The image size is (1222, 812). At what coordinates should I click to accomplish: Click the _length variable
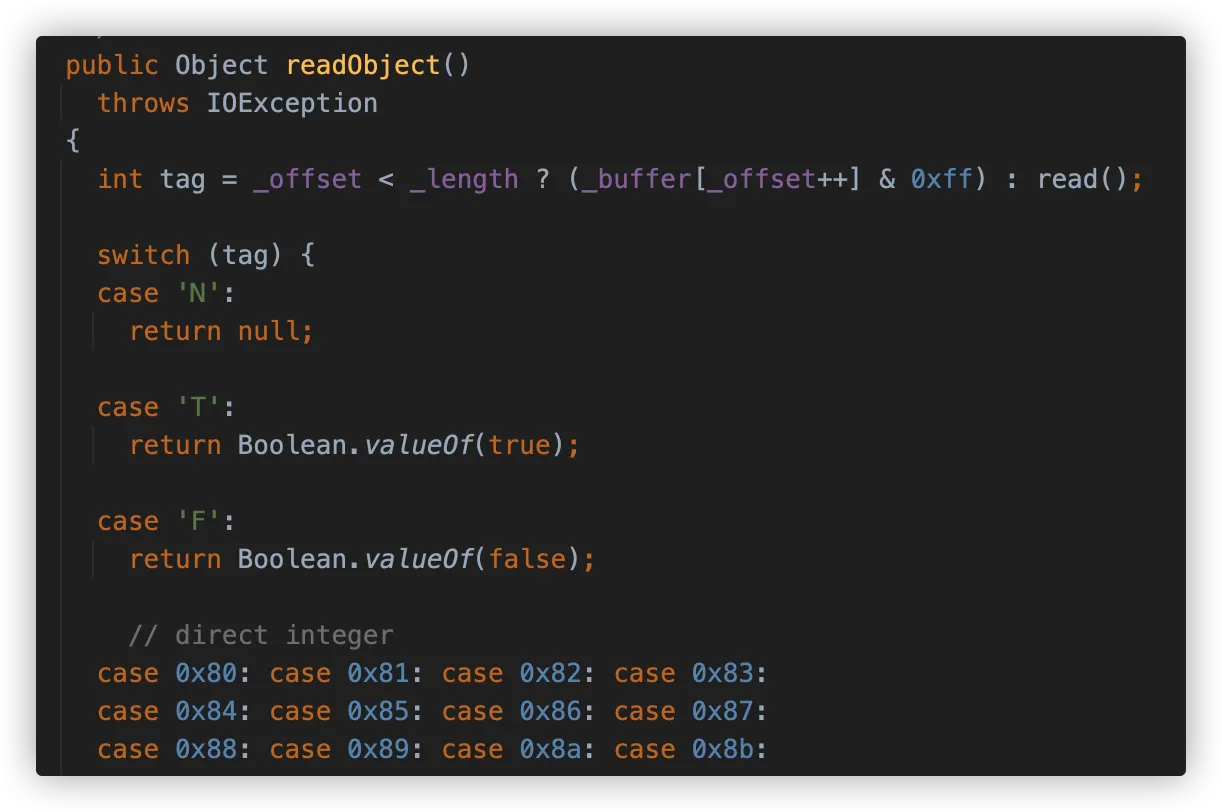click(x=464, y=180)
